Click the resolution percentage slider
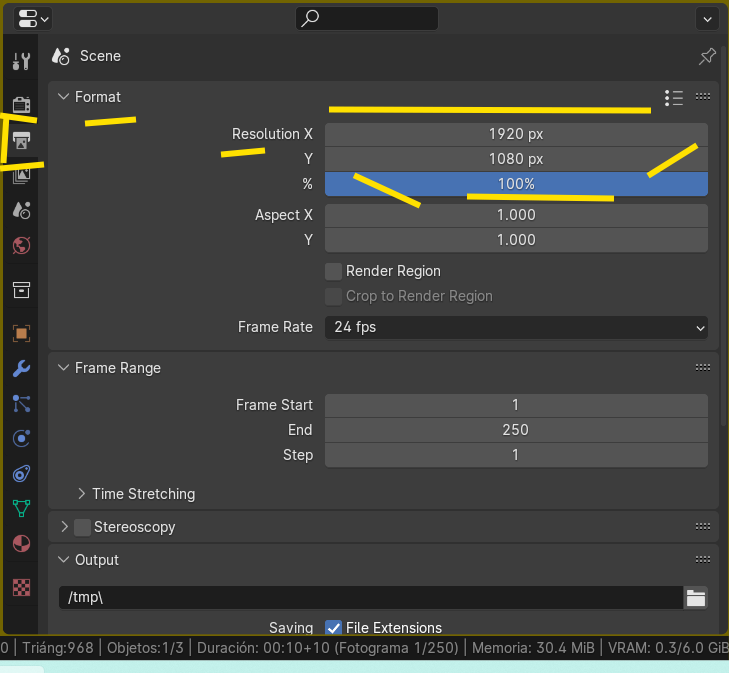This screenshot has height=673, width=729. 516,184
